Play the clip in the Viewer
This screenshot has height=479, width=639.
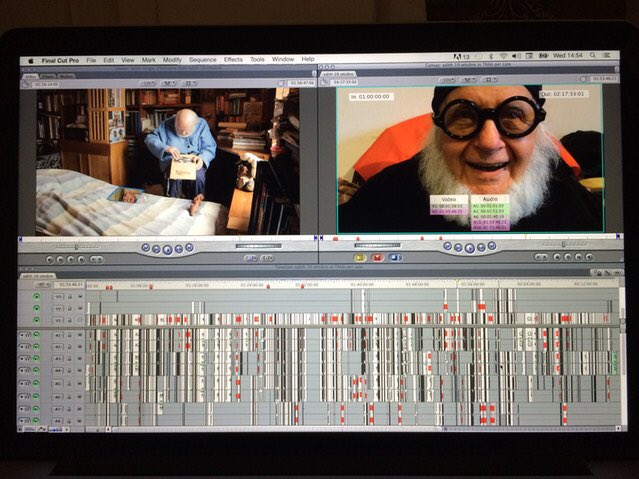pyautogui.click(x=167, y=250)
